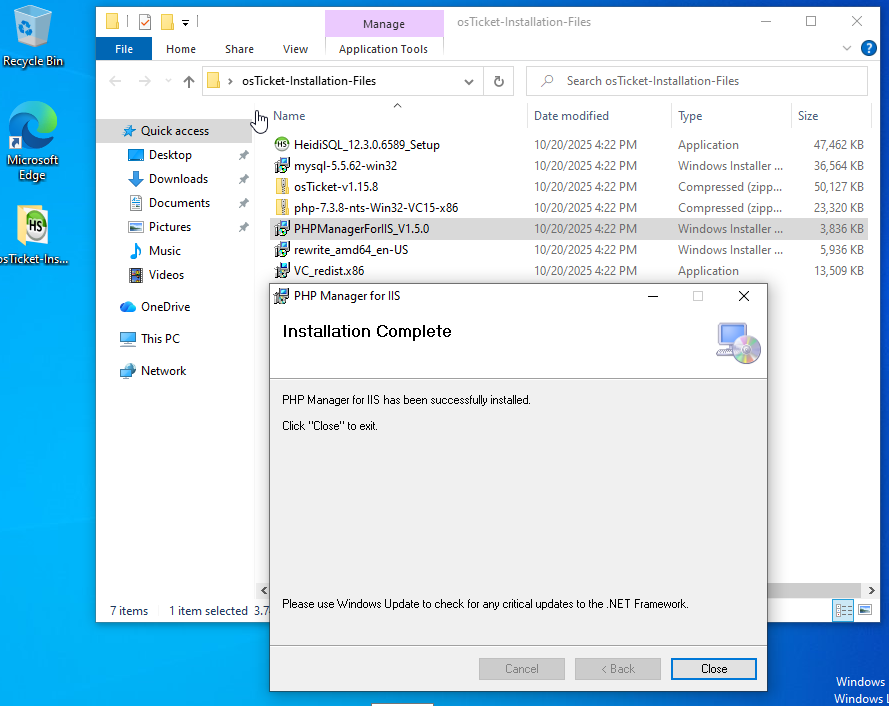Open the Application Tools tab

(x=383, y=49)
